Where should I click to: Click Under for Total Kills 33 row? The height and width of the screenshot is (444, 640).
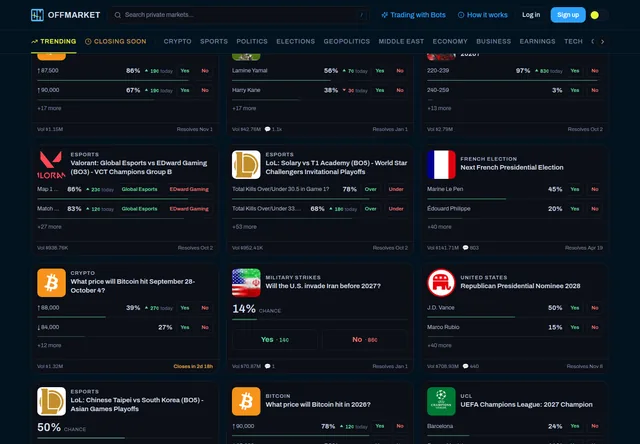(x=396, y=209)
